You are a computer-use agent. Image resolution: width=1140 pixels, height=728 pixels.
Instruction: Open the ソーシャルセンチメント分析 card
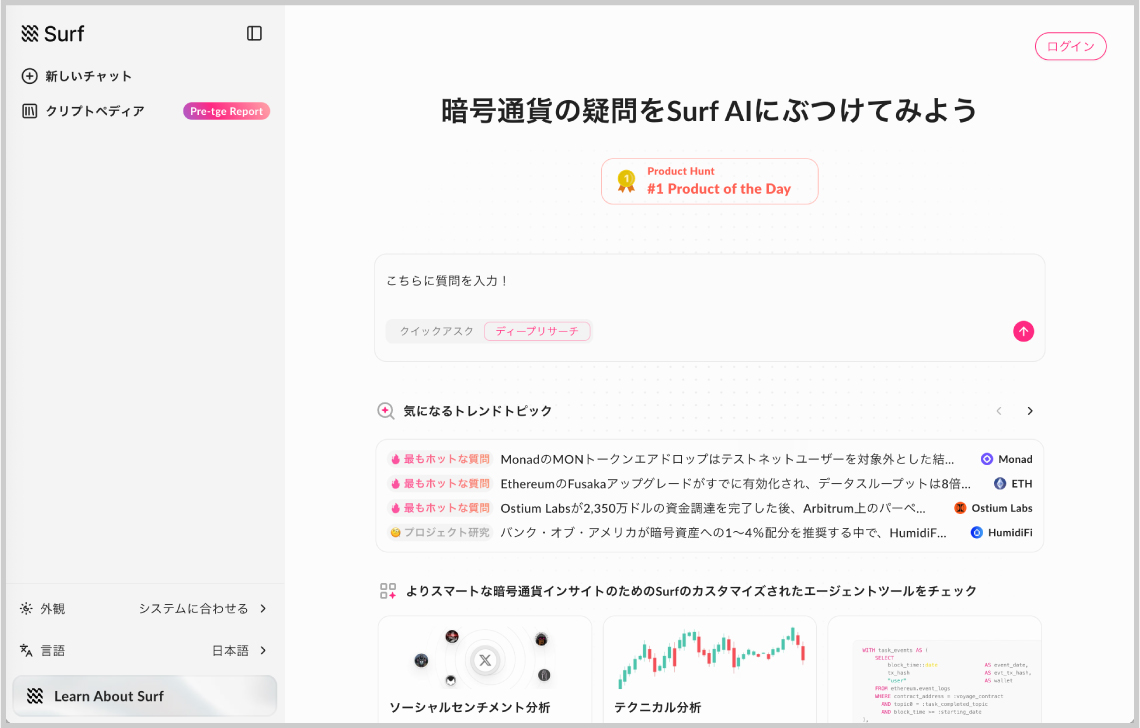point(485,669)
